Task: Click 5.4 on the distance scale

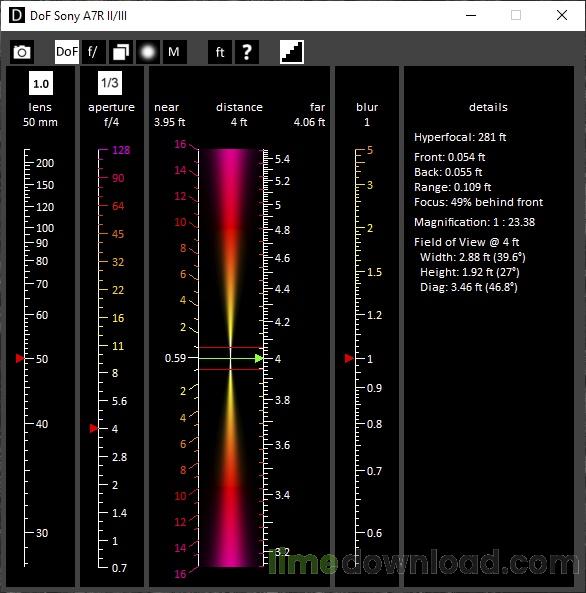Action: [282, 159]
